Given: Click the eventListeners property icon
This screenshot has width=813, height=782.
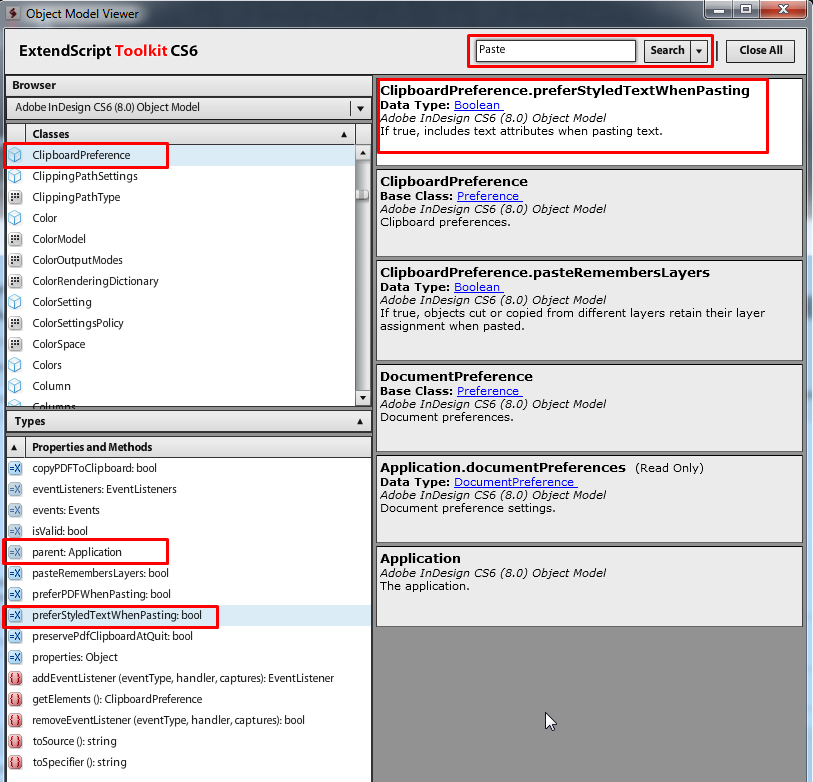Looking at the screenshot, I should 16,489.
